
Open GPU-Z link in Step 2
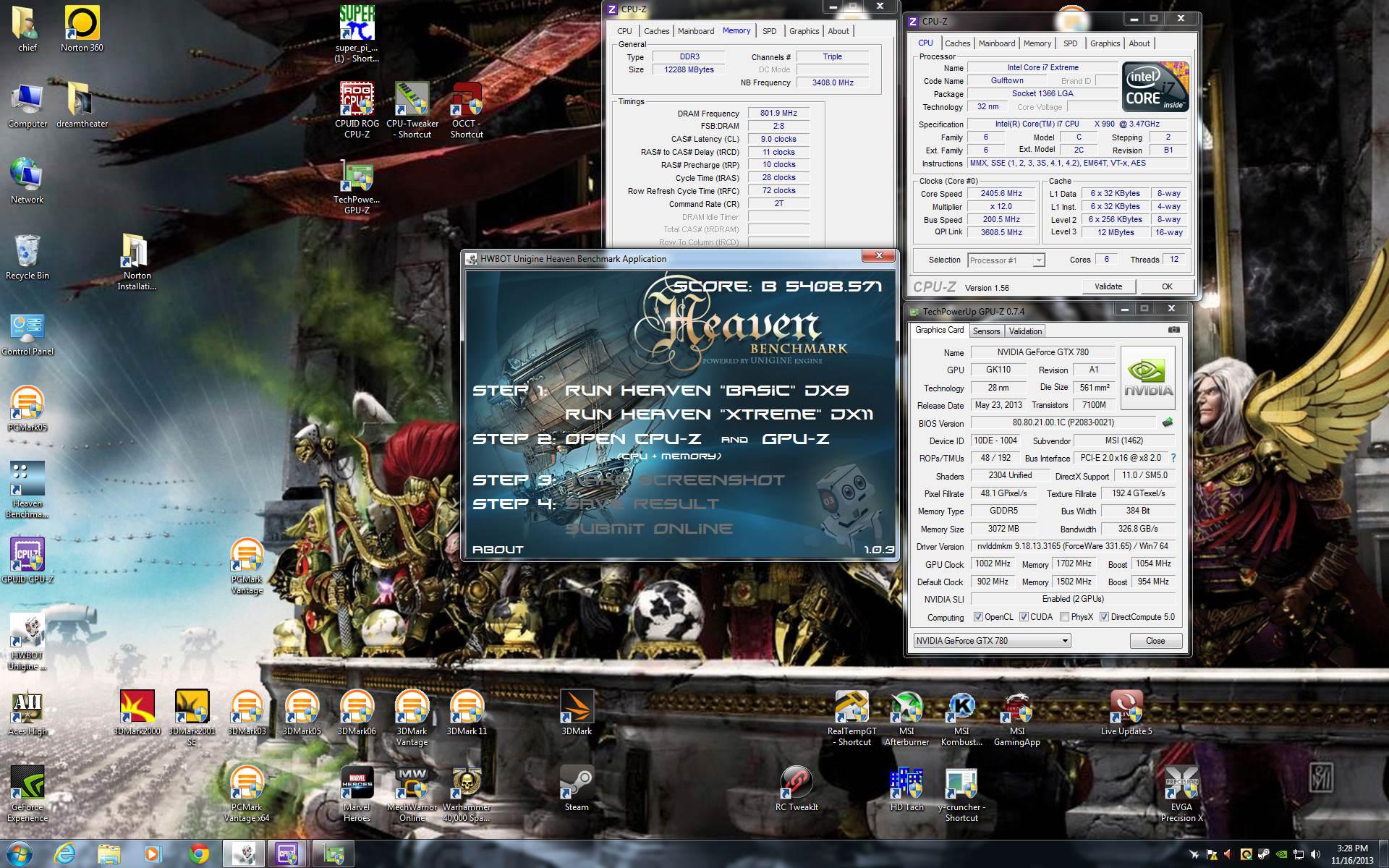click(x=795, y=439)
